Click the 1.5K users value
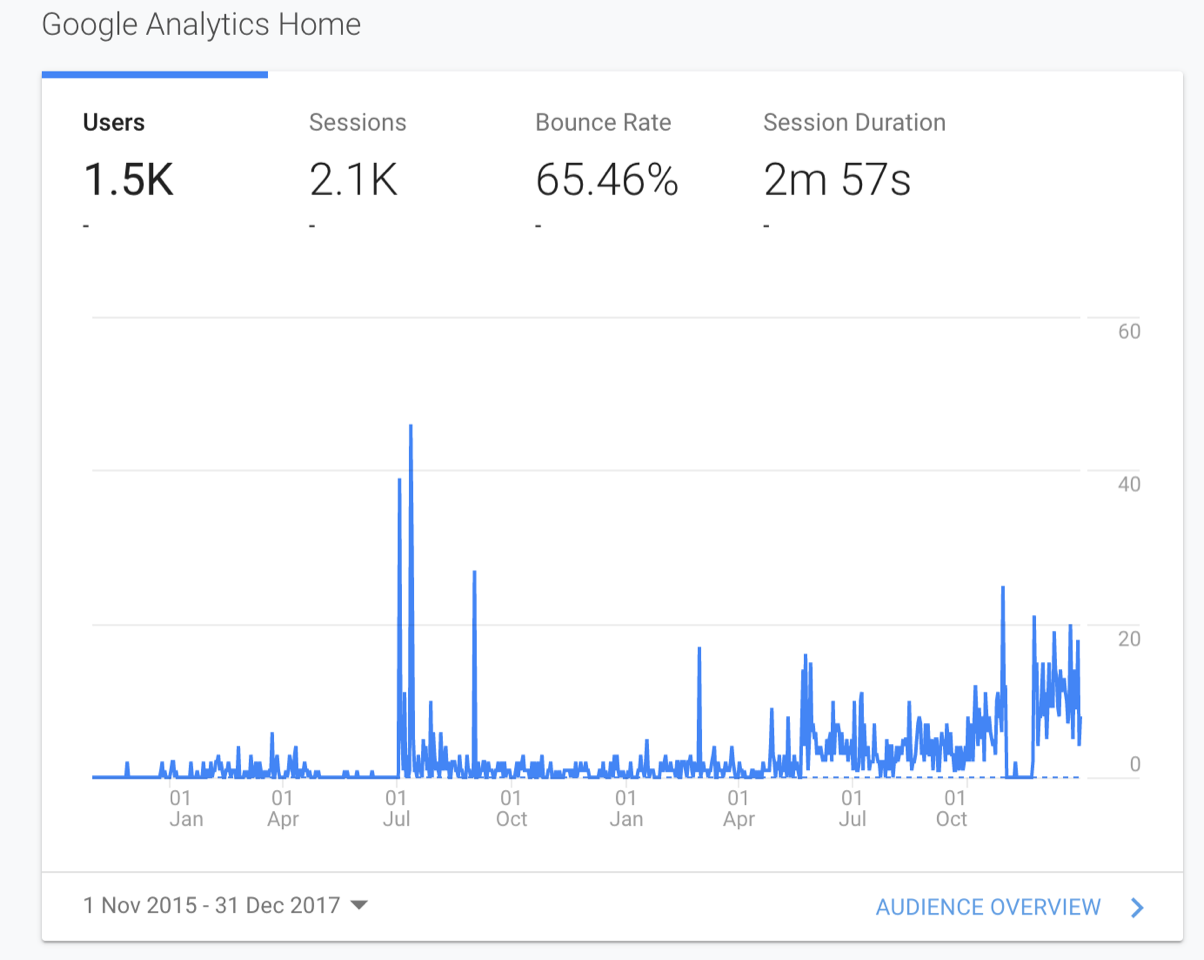 pos(129,181)
